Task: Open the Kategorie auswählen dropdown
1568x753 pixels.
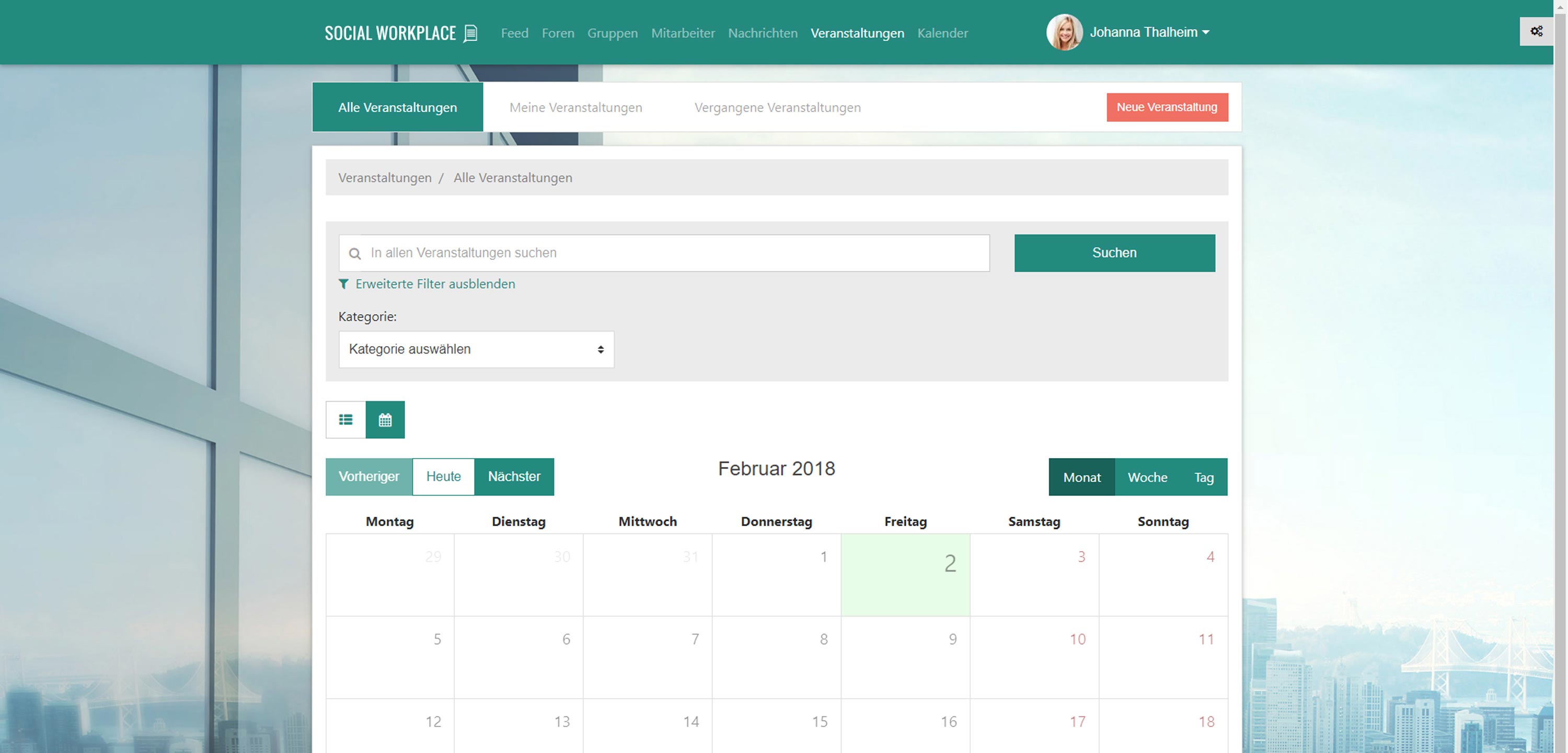Action: pos(476,349)
